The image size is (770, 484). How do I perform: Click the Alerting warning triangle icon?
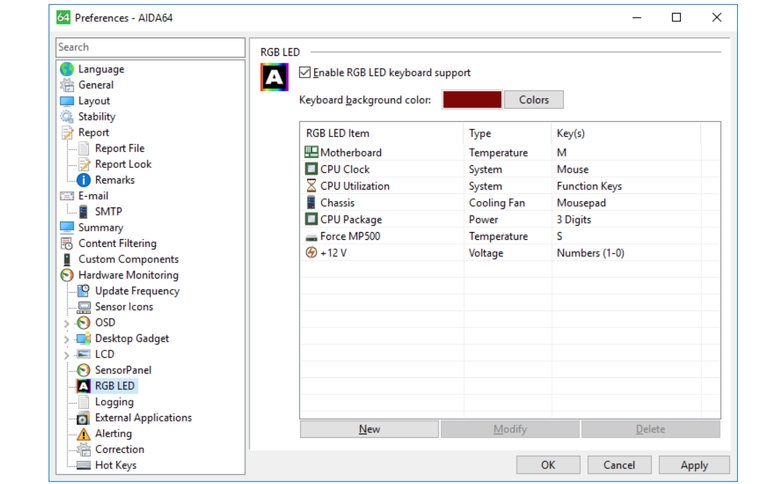tap(83, 434)
